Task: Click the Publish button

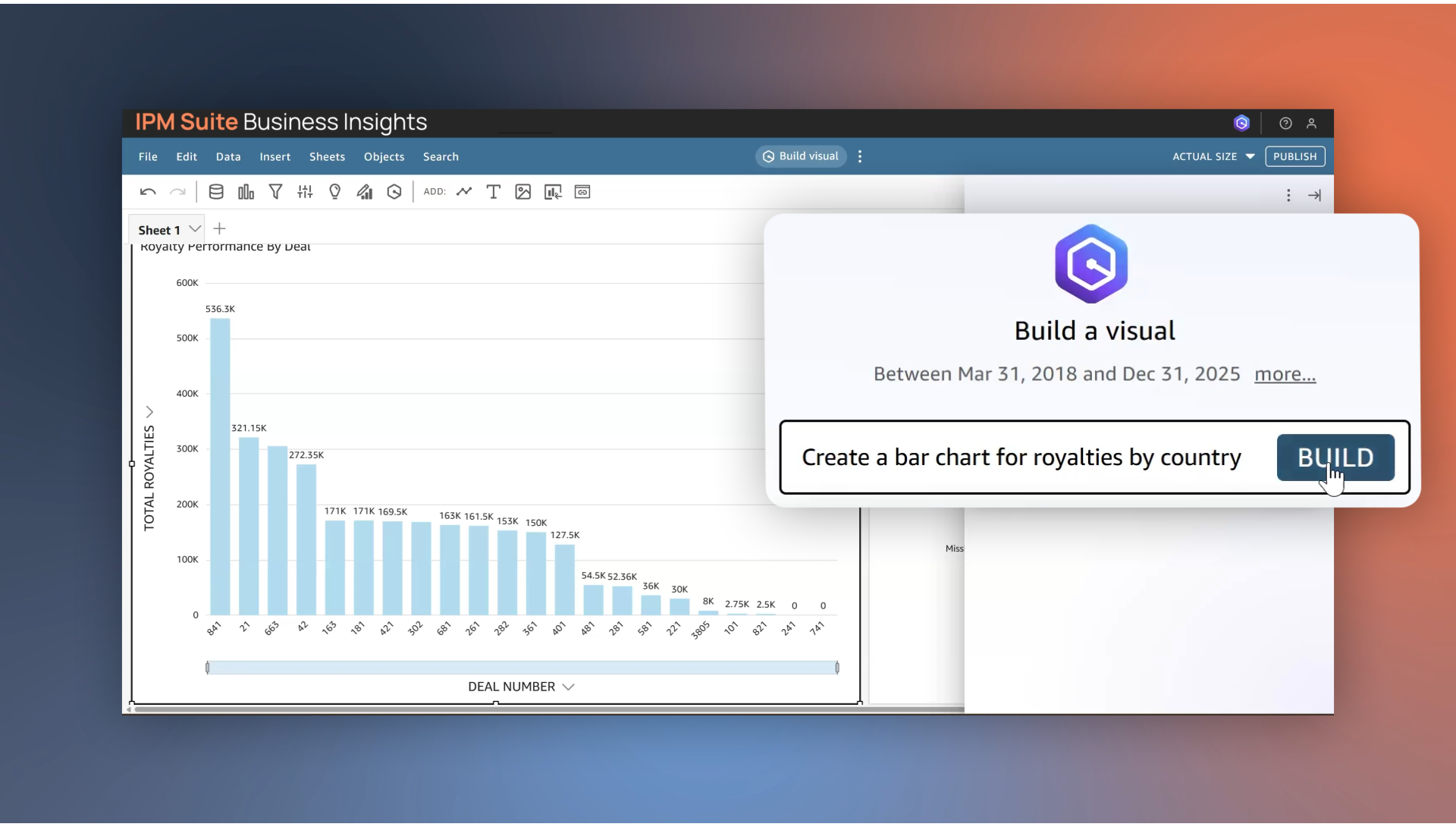Action: click(1295, 156)
